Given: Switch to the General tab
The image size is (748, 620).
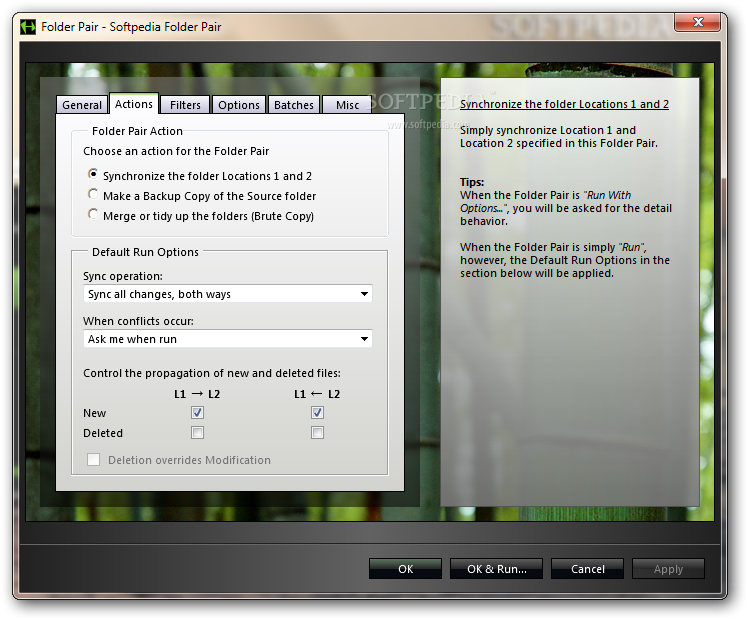Looking at the screenshot, I should [82, 105].
